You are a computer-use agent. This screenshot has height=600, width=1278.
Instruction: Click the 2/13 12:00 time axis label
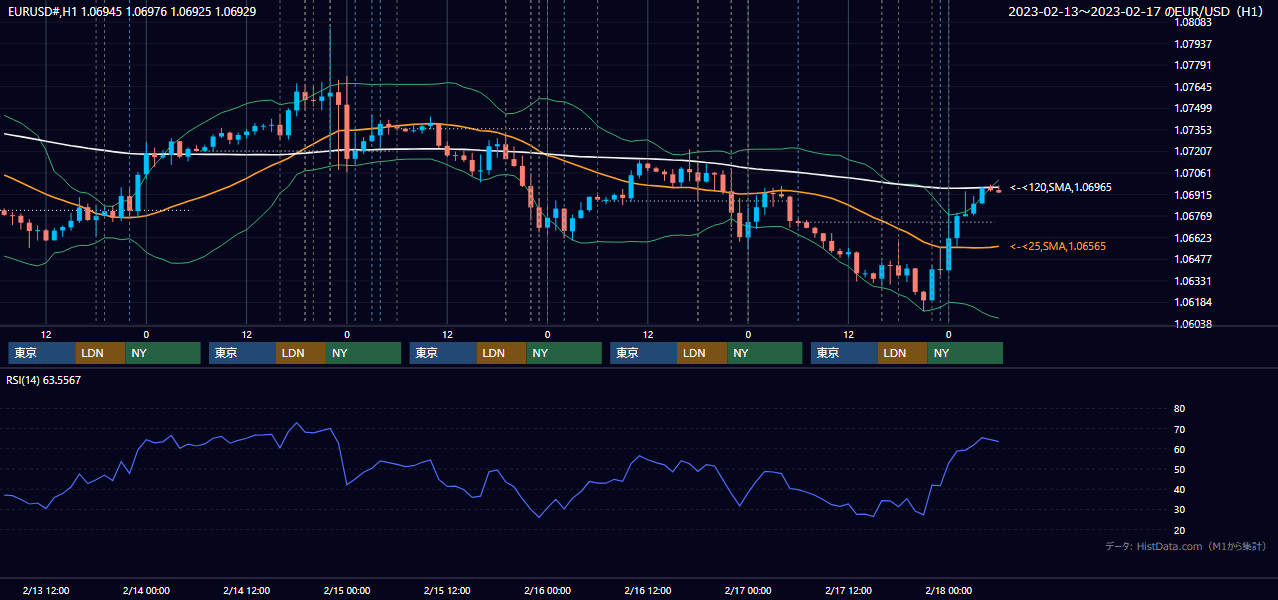[x=46, y=590]
